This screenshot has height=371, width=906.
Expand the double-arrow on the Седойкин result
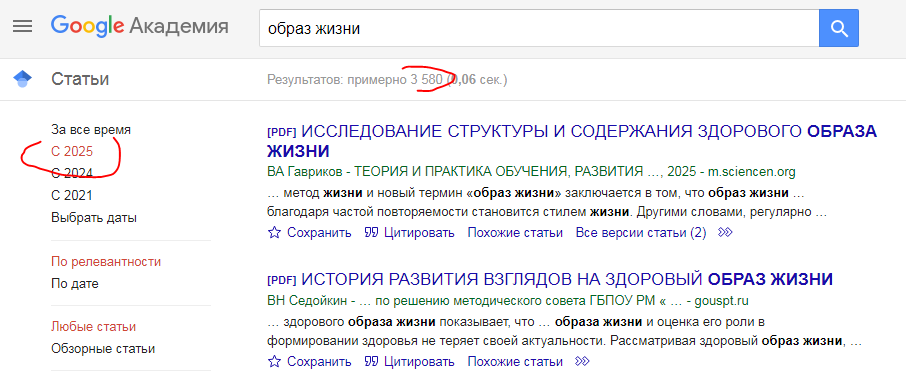click(x=582, y=362)
